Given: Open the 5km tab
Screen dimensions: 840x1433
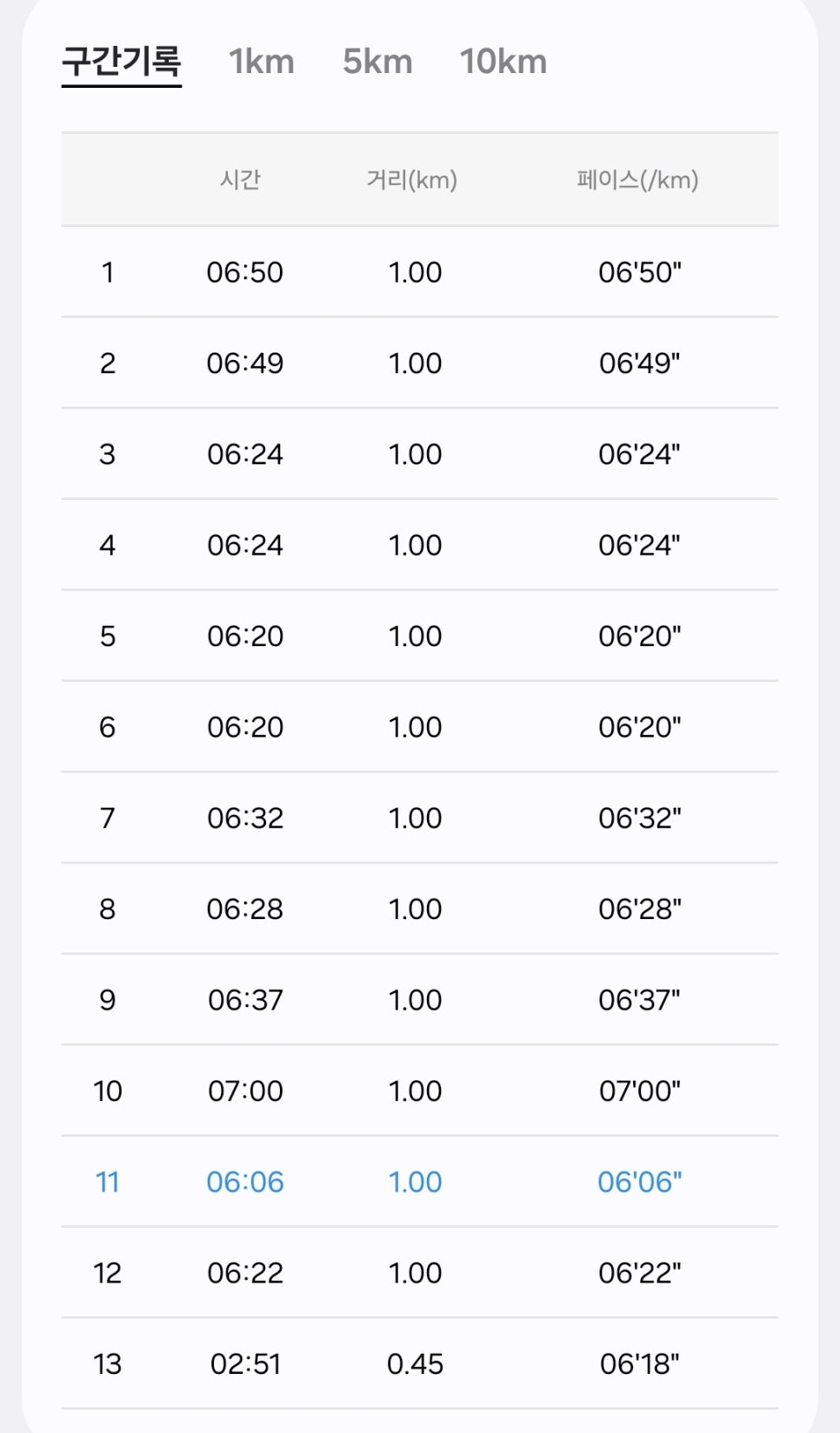Looking at the screenshot, I should (x=377, y=62).
